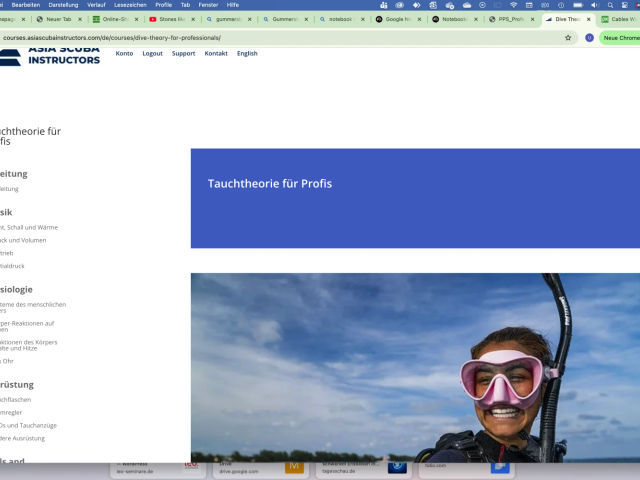The width and height of the screenshot is (640, 480).
Task: Click the Tauchtheorie für Profis banner heading
Action: (x=270, y=184)
